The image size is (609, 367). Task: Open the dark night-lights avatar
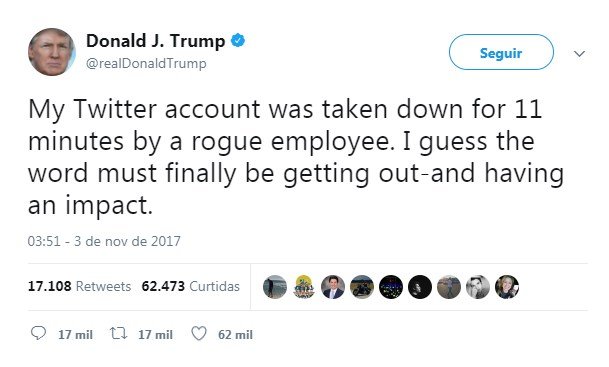click(391, 287)
